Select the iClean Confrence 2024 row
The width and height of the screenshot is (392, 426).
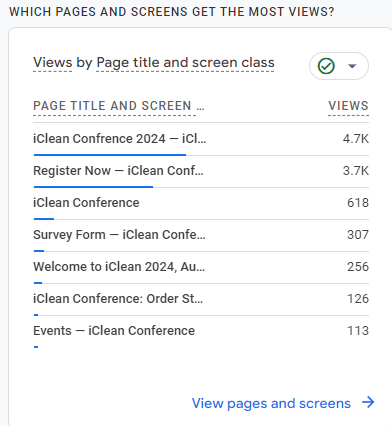[x=201, y=139]
